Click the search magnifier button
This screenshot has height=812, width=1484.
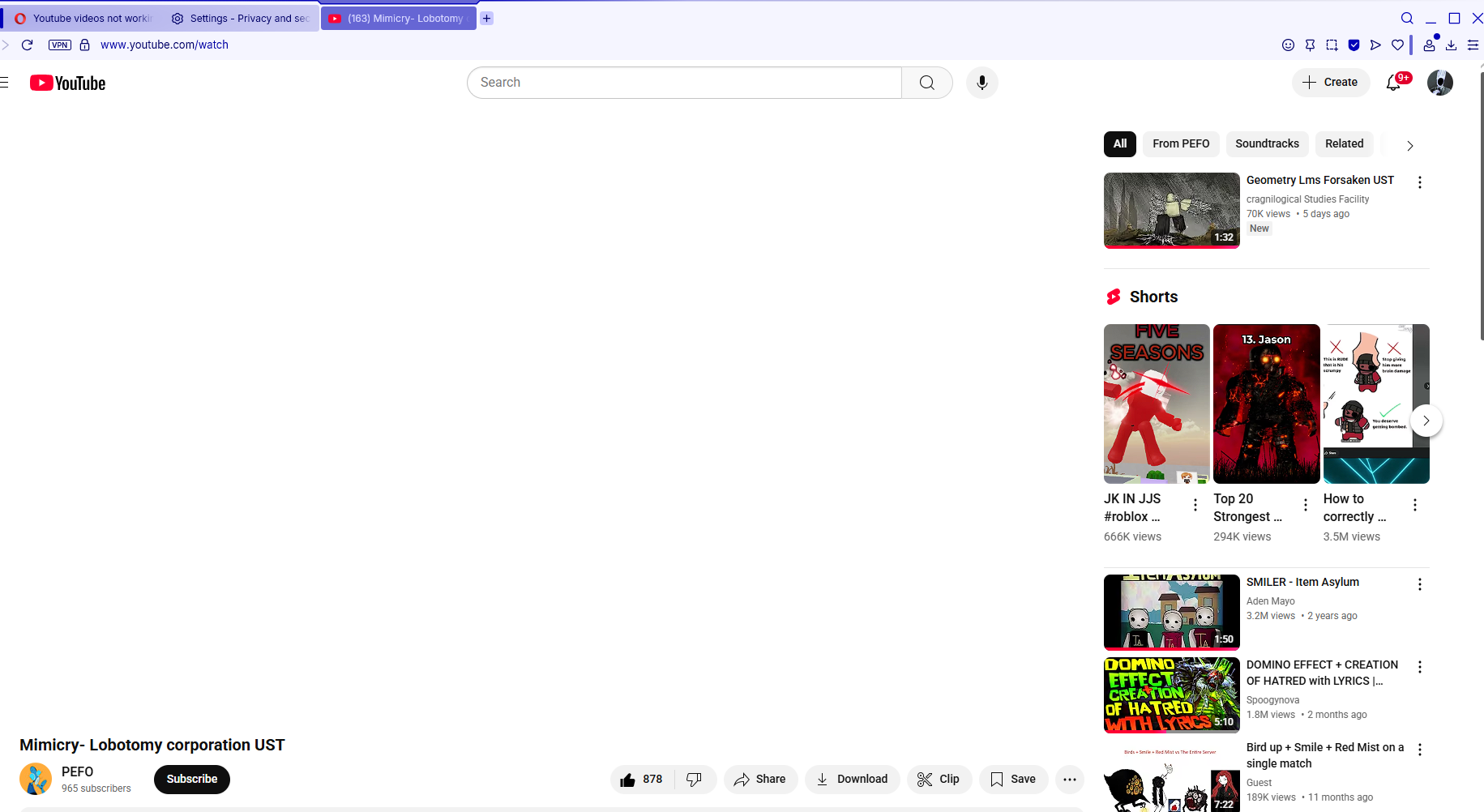click(927, 83)
